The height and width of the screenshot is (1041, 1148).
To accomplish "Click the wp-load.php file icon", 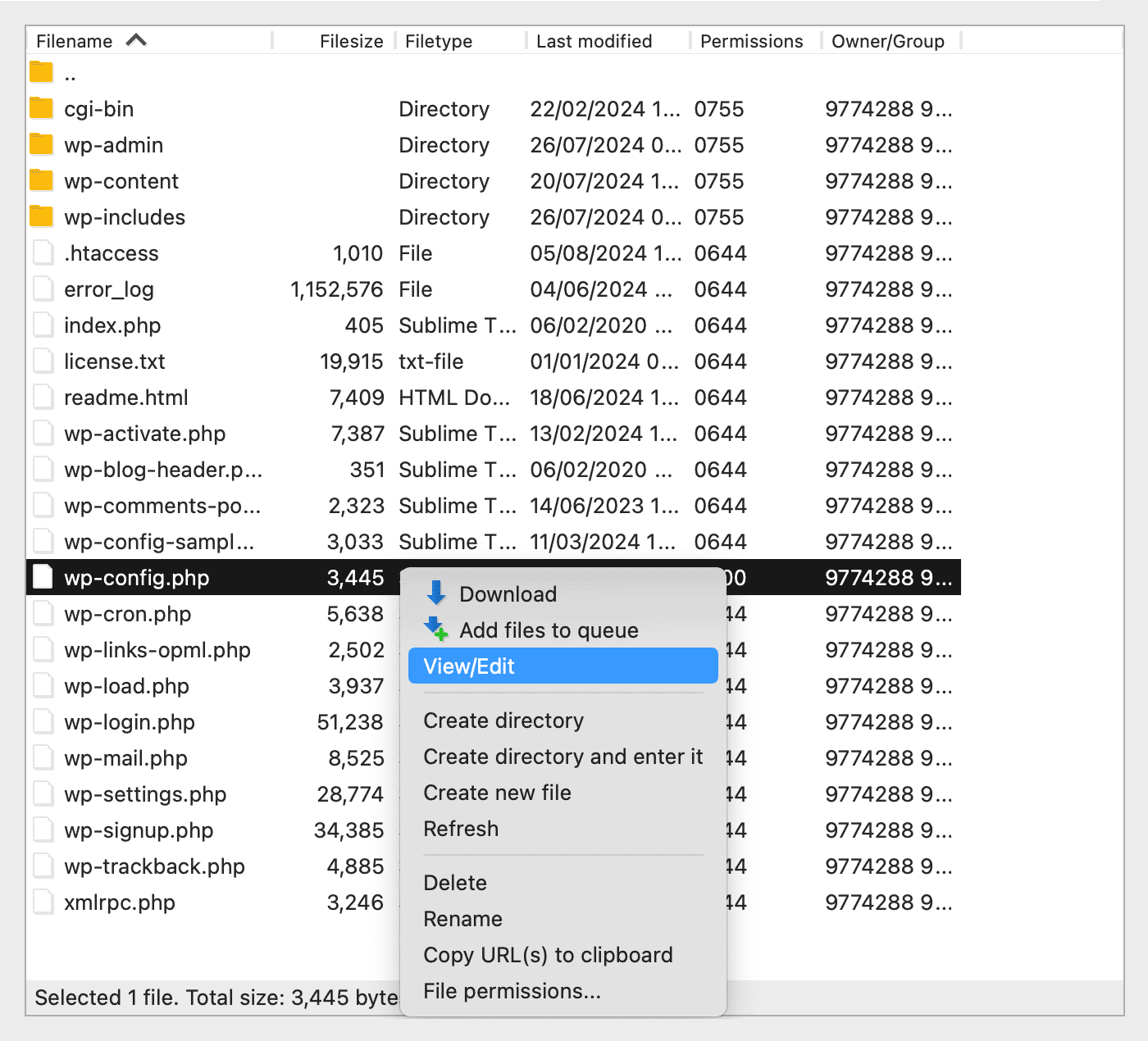I will tap(43, 685).
